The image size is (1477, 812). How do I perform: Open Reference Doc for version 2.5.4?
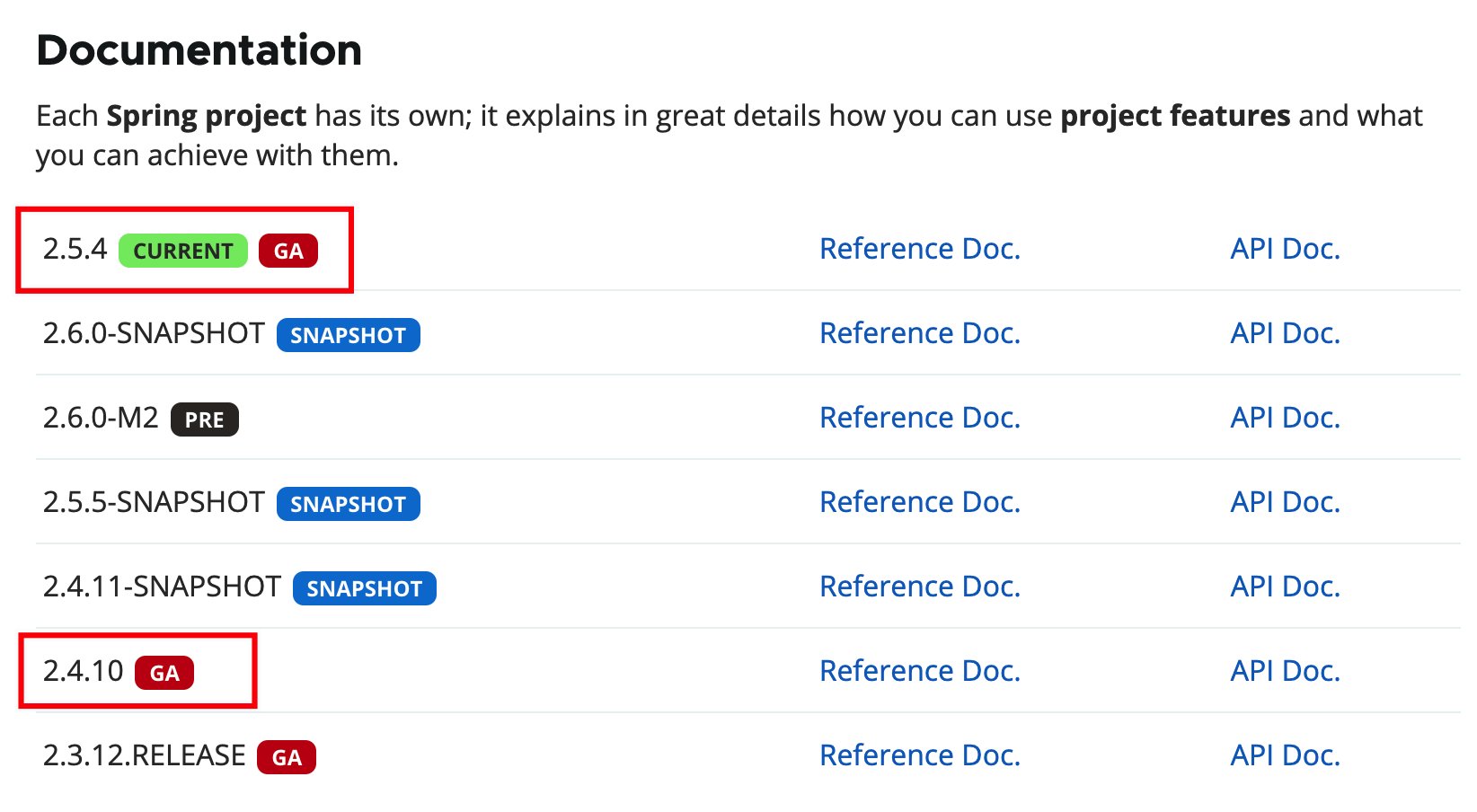919,249
